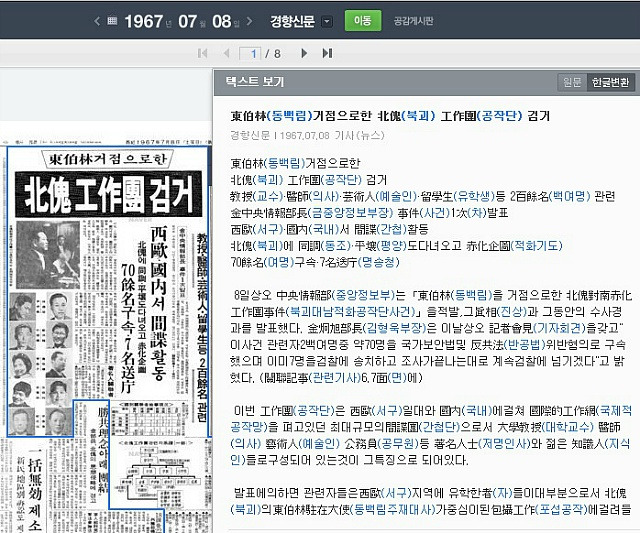The width and height of the screenshot is (640, 533).
Task: Click paragraph starting 발표에의하면 관련자들은
Action: (431, 501)
